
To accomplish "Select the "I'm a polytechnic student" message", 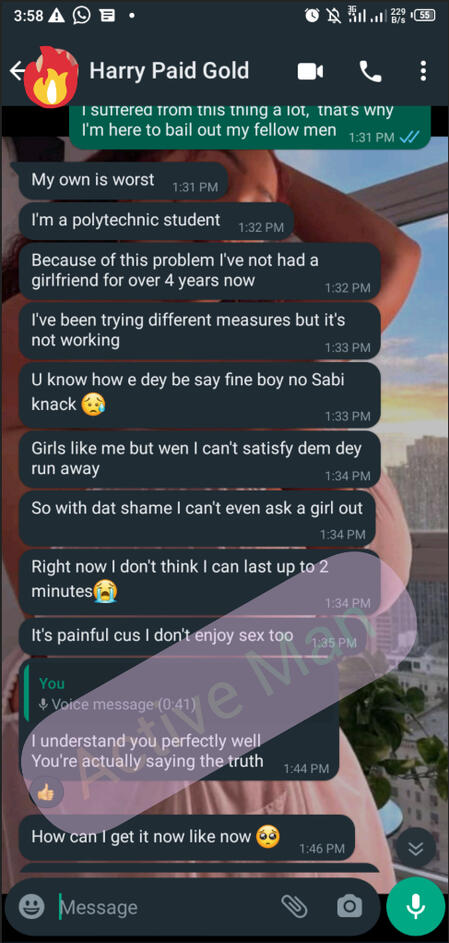I will coord(157,222).
